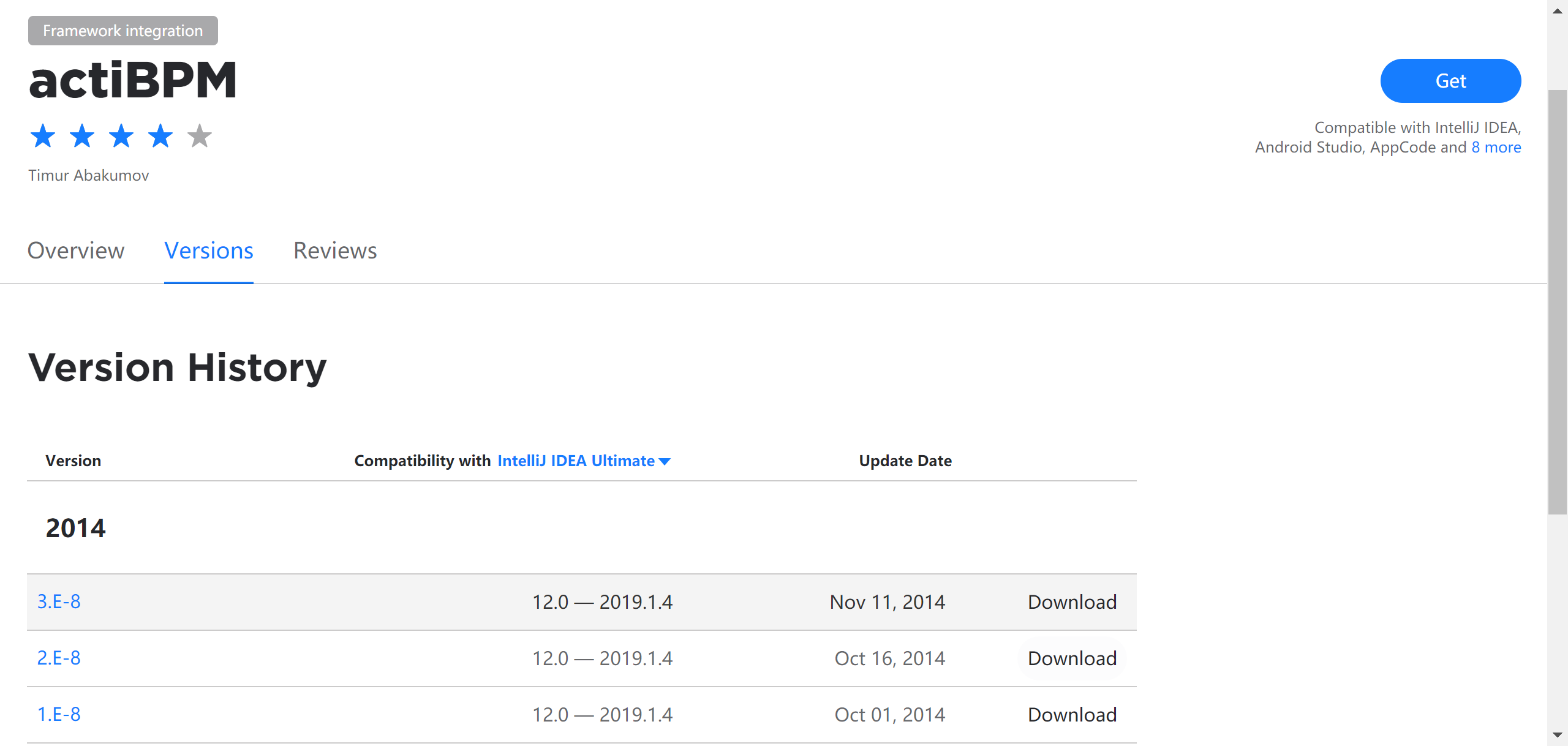
Task: Click the blue Get button
Action: 1450,81
